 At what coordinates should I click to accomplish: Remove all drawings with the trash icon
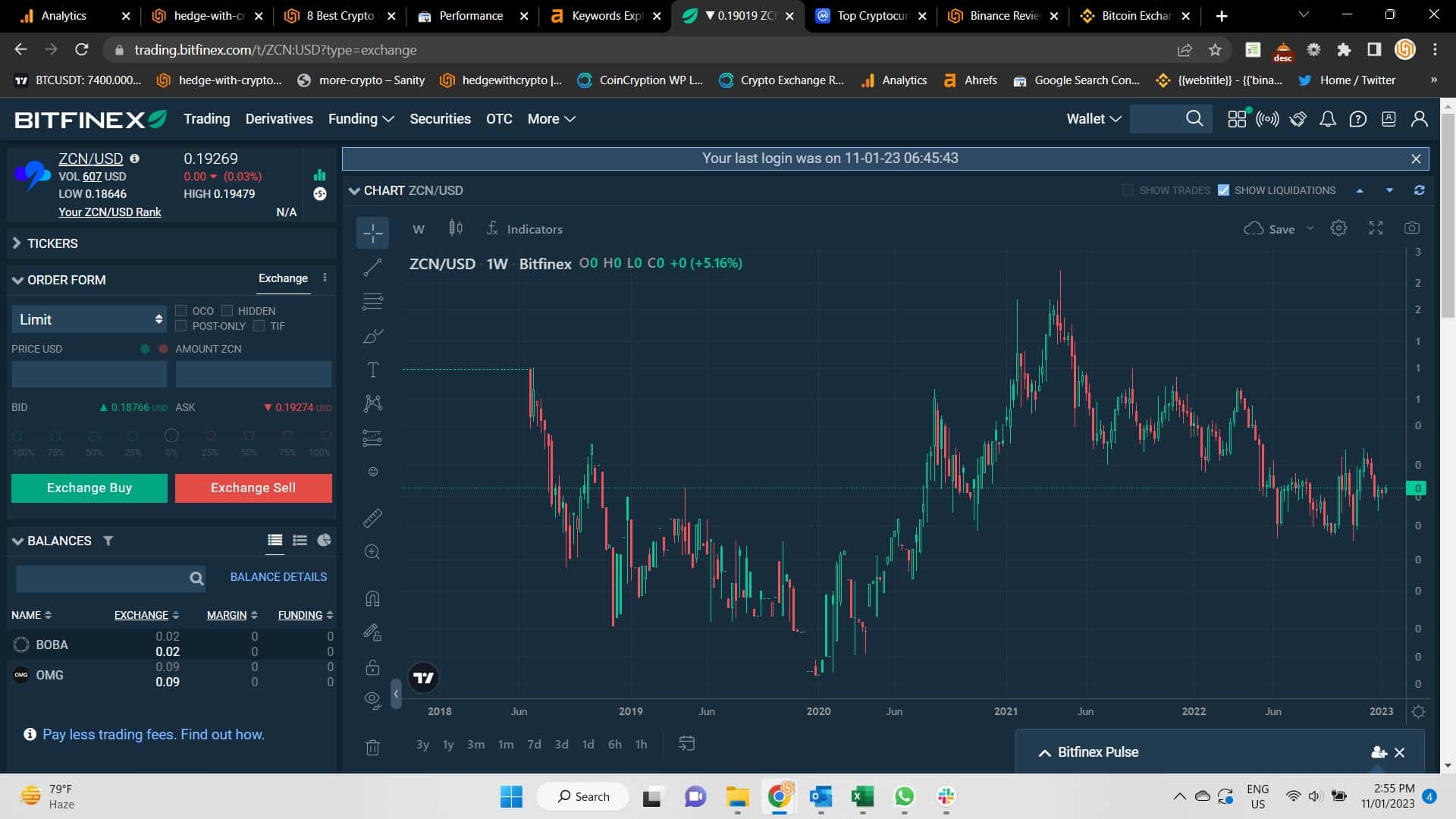click(x=372, y=747)
